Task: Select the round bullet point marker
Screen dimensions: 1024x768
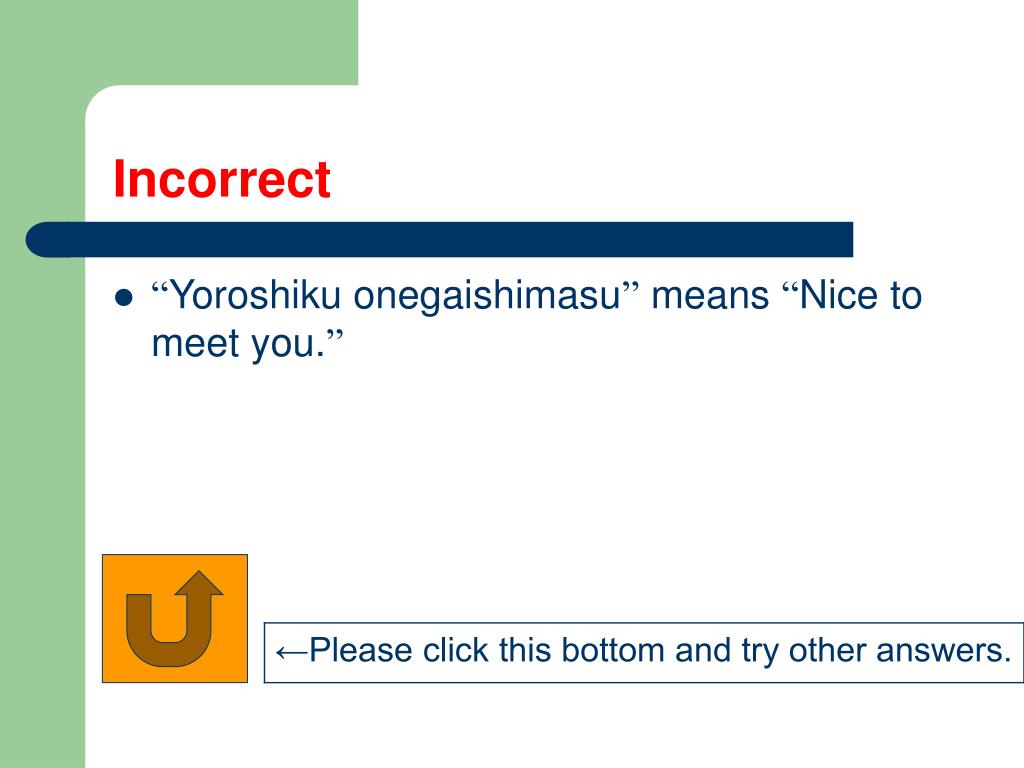Action: 123,298
